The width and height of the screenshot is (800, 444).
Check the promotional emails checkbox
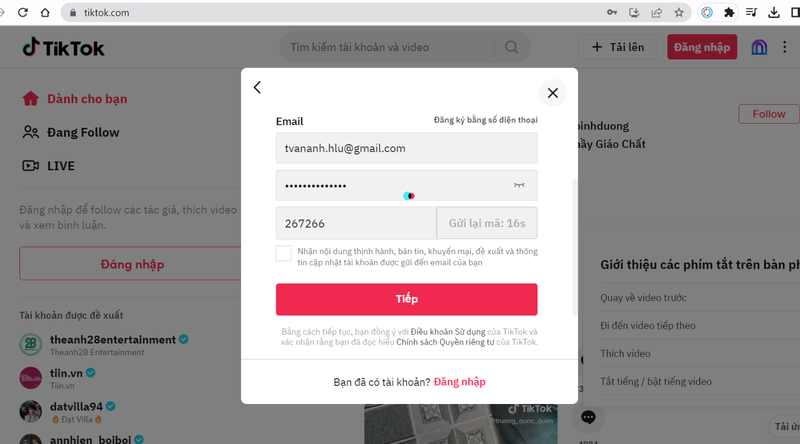284,253
